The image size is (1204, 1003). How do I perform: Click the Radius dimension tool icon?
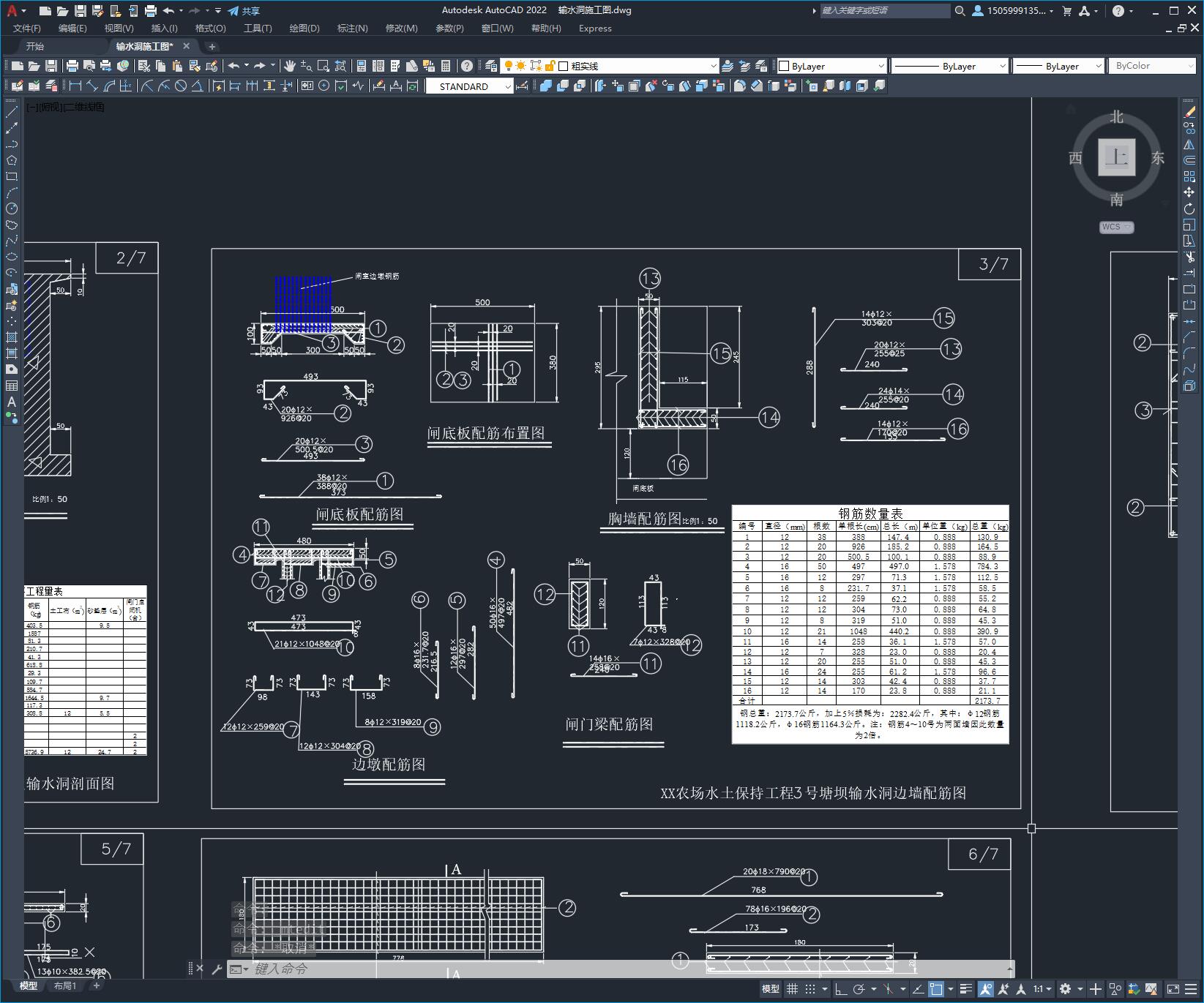click(147, 86)
